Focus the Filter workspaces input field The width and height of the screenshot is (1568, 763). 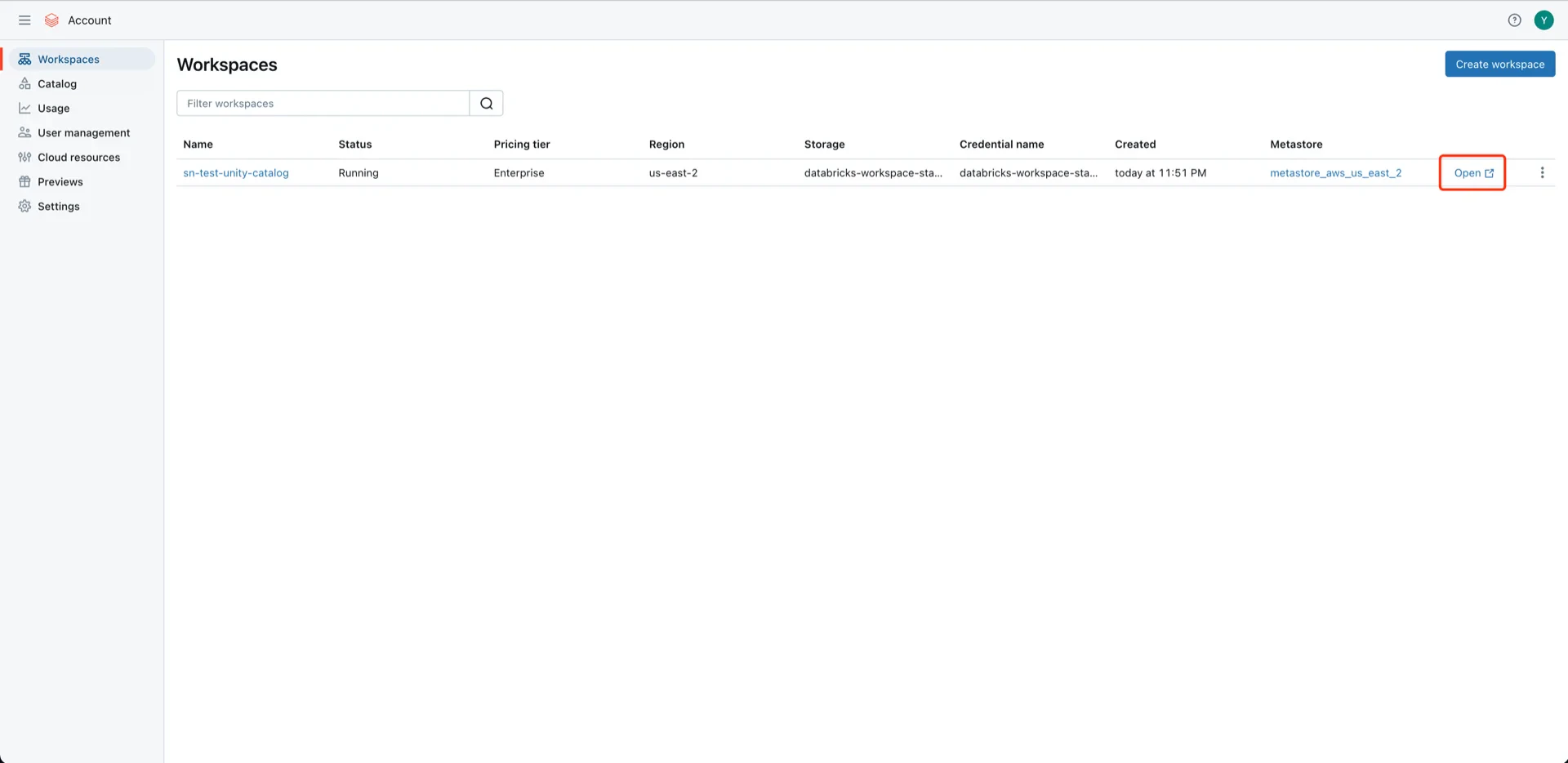point(323,103)
